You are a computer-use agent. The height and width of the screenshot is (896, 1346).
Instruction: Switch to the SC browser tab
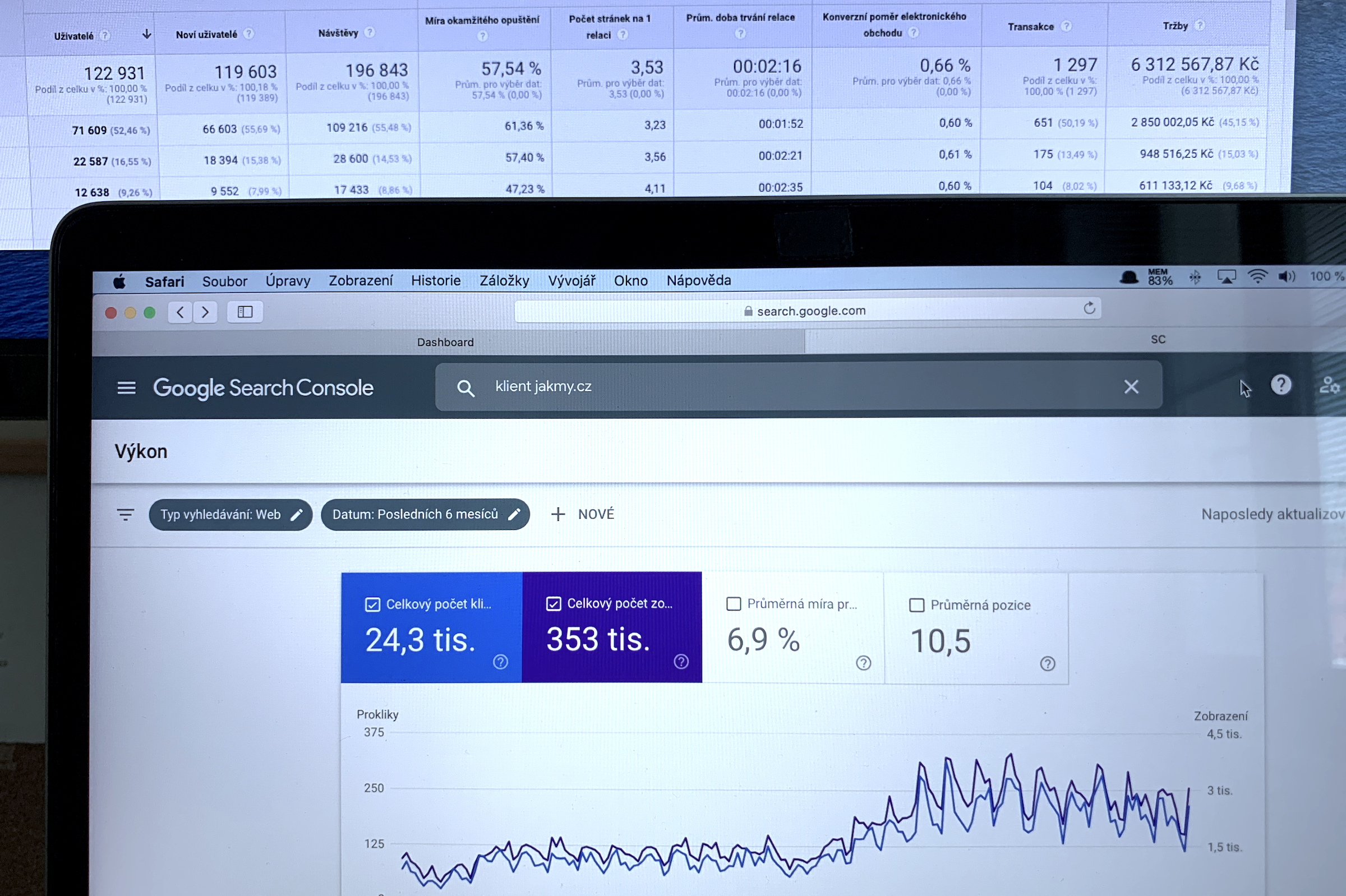[1158, 339]
